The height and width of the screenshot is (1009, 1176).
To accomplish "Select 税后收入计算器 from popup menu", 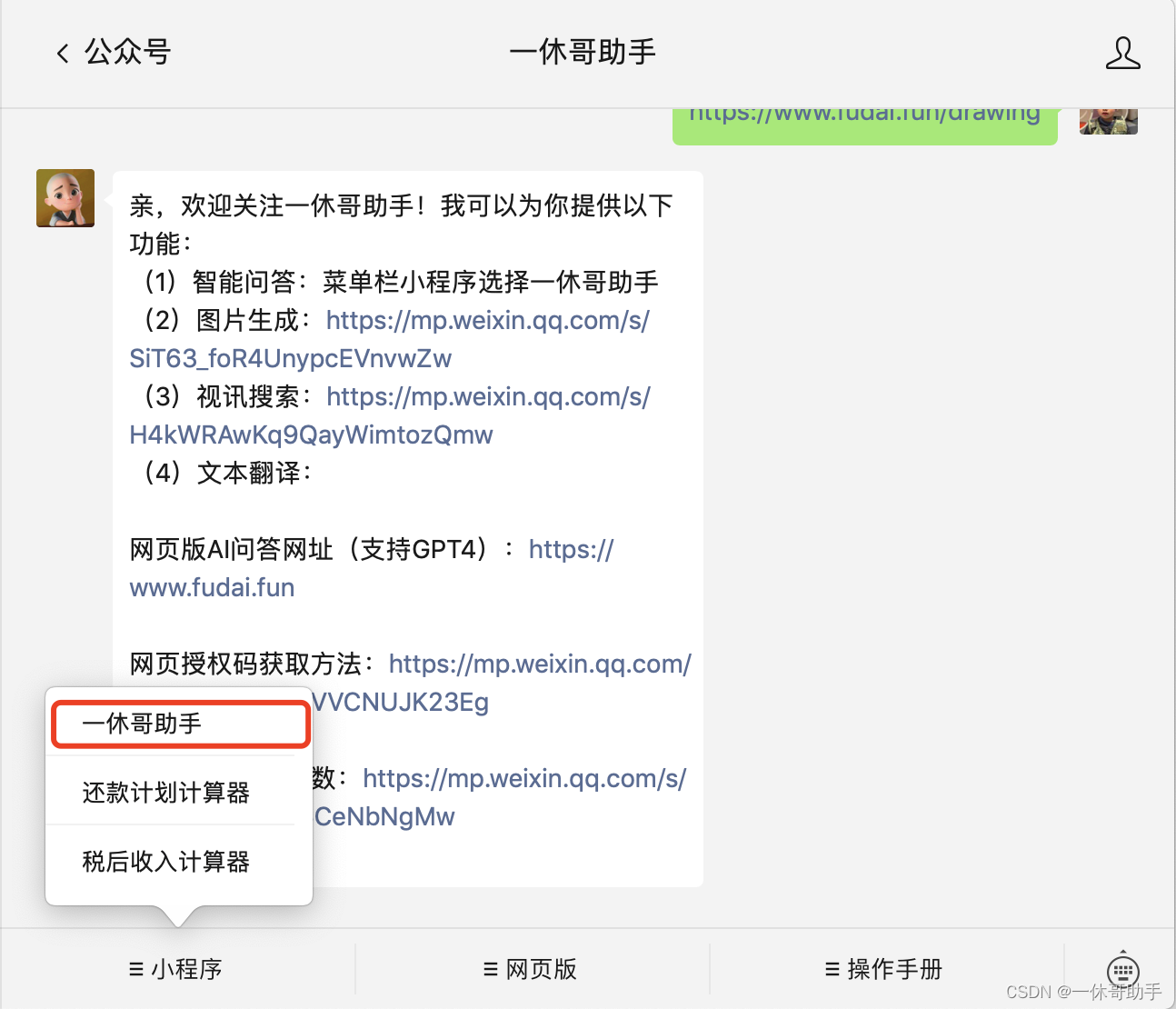I will coord(166,862).
